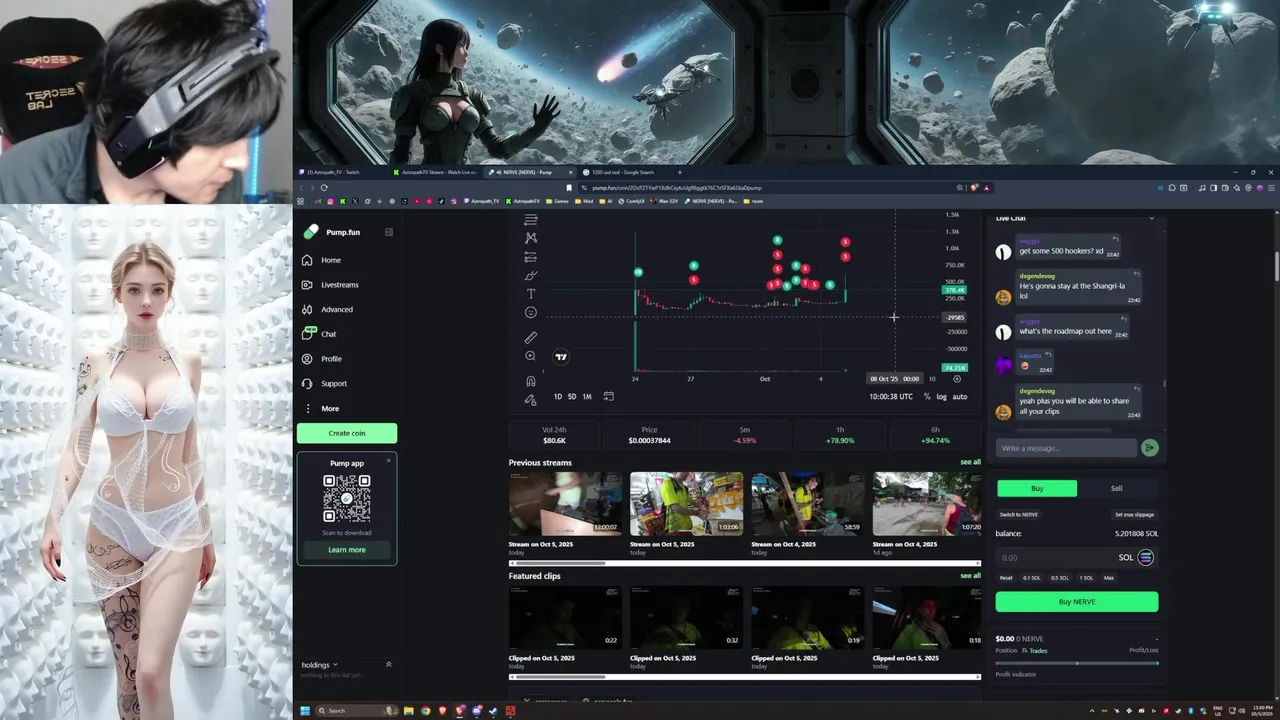Viewport: 1280px width, 720px height.
Task: Select the forecasting lines tool
Action: click(531, 257)
